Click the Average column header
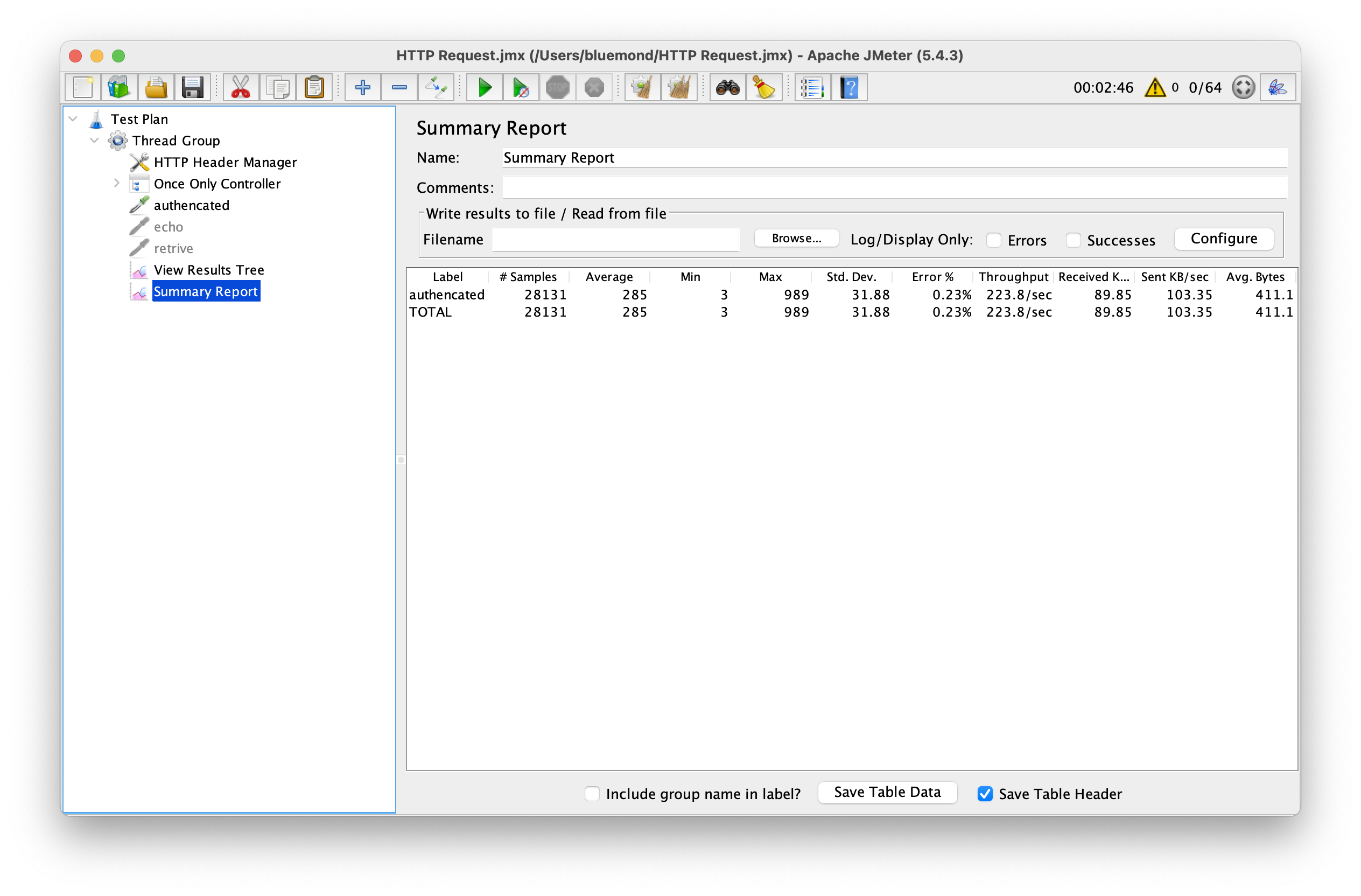 (609, 277)
